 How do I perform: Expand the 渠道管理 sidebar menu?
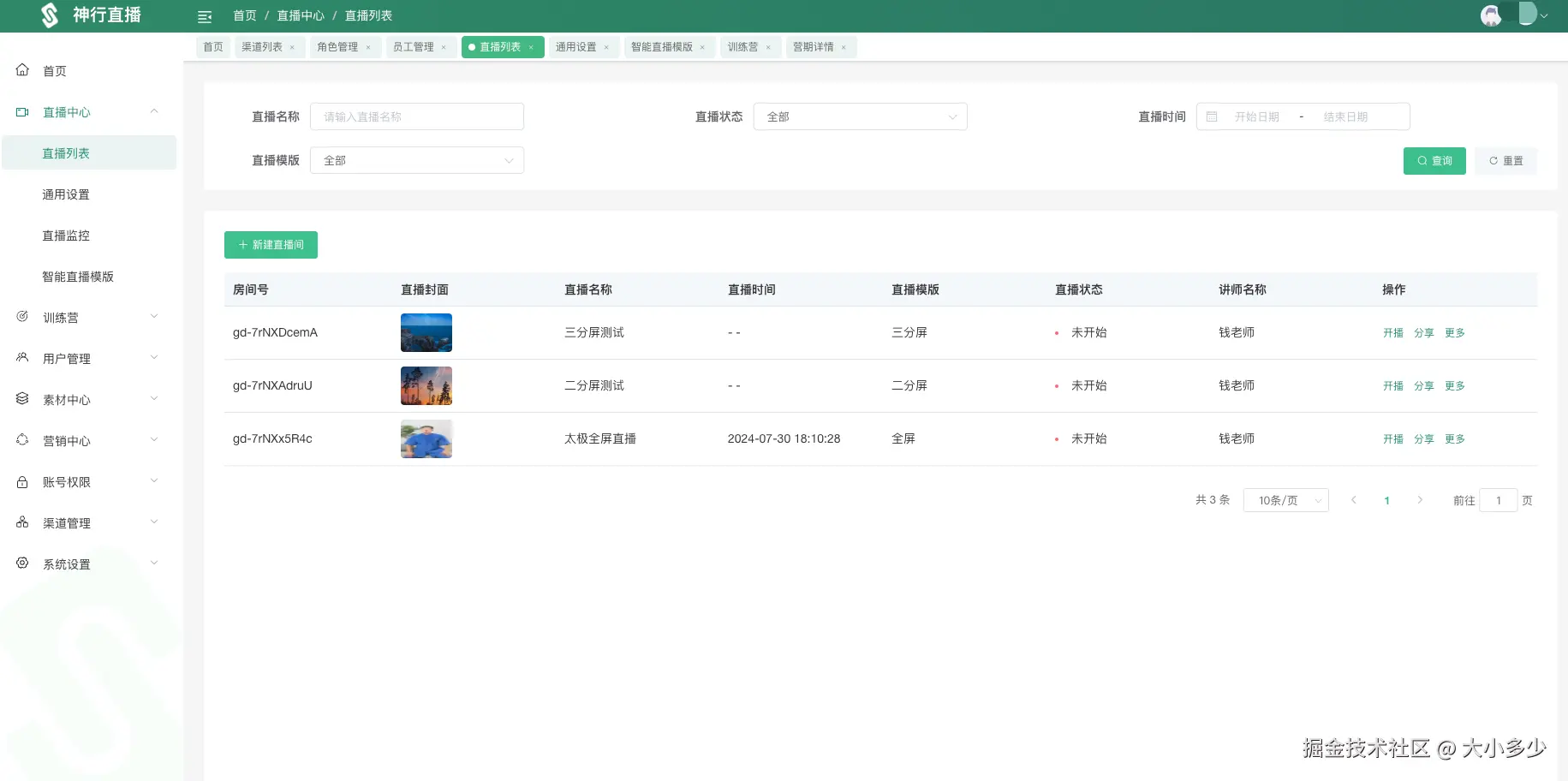(x=154, y=522)
